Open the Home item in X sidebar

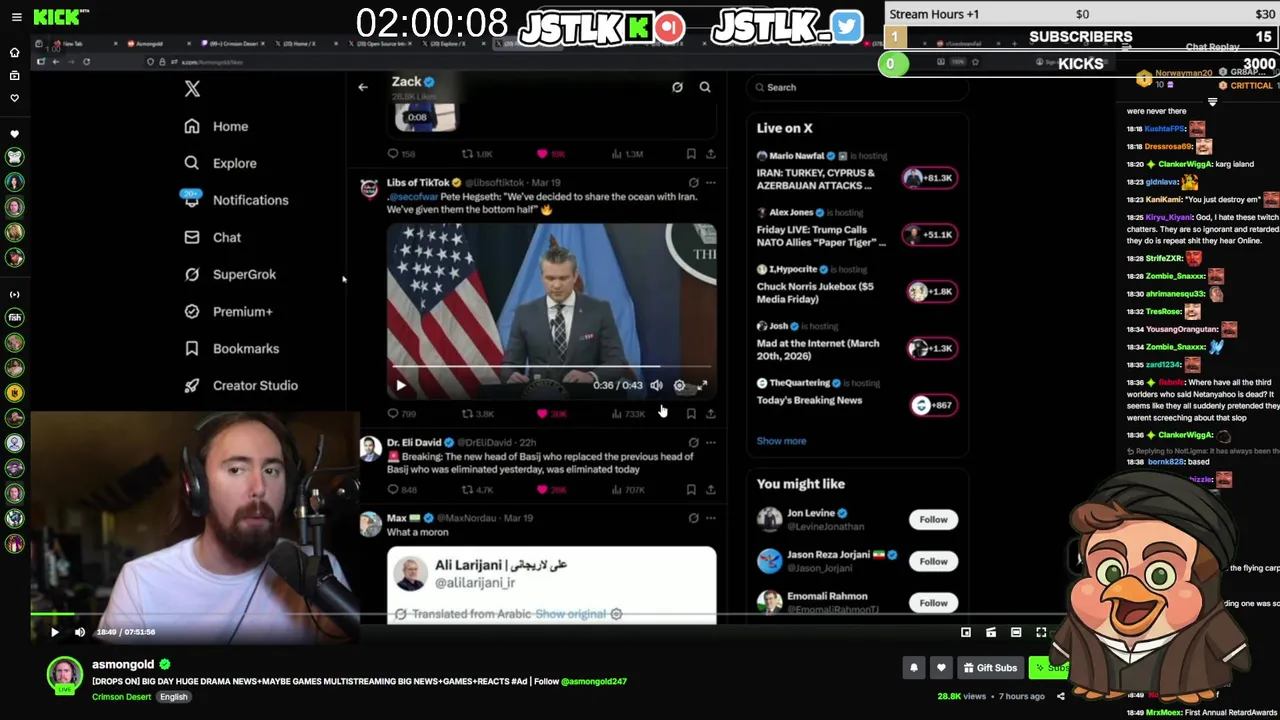pos(216,126)
